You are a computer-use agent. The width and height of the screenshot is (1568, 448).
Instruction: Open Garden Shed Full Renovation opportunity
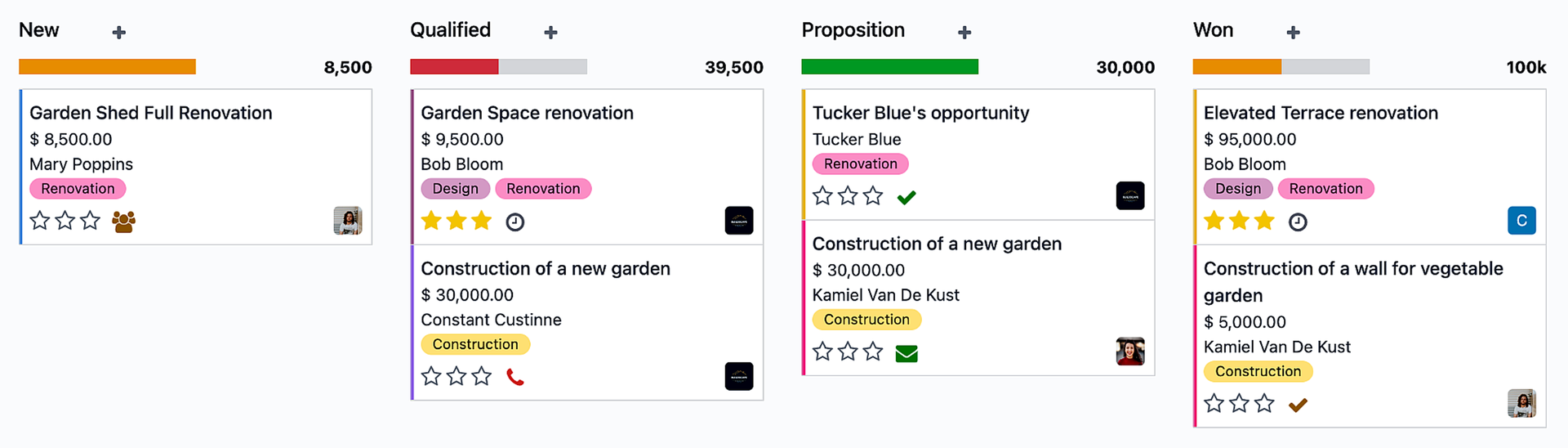coord(151,113)
